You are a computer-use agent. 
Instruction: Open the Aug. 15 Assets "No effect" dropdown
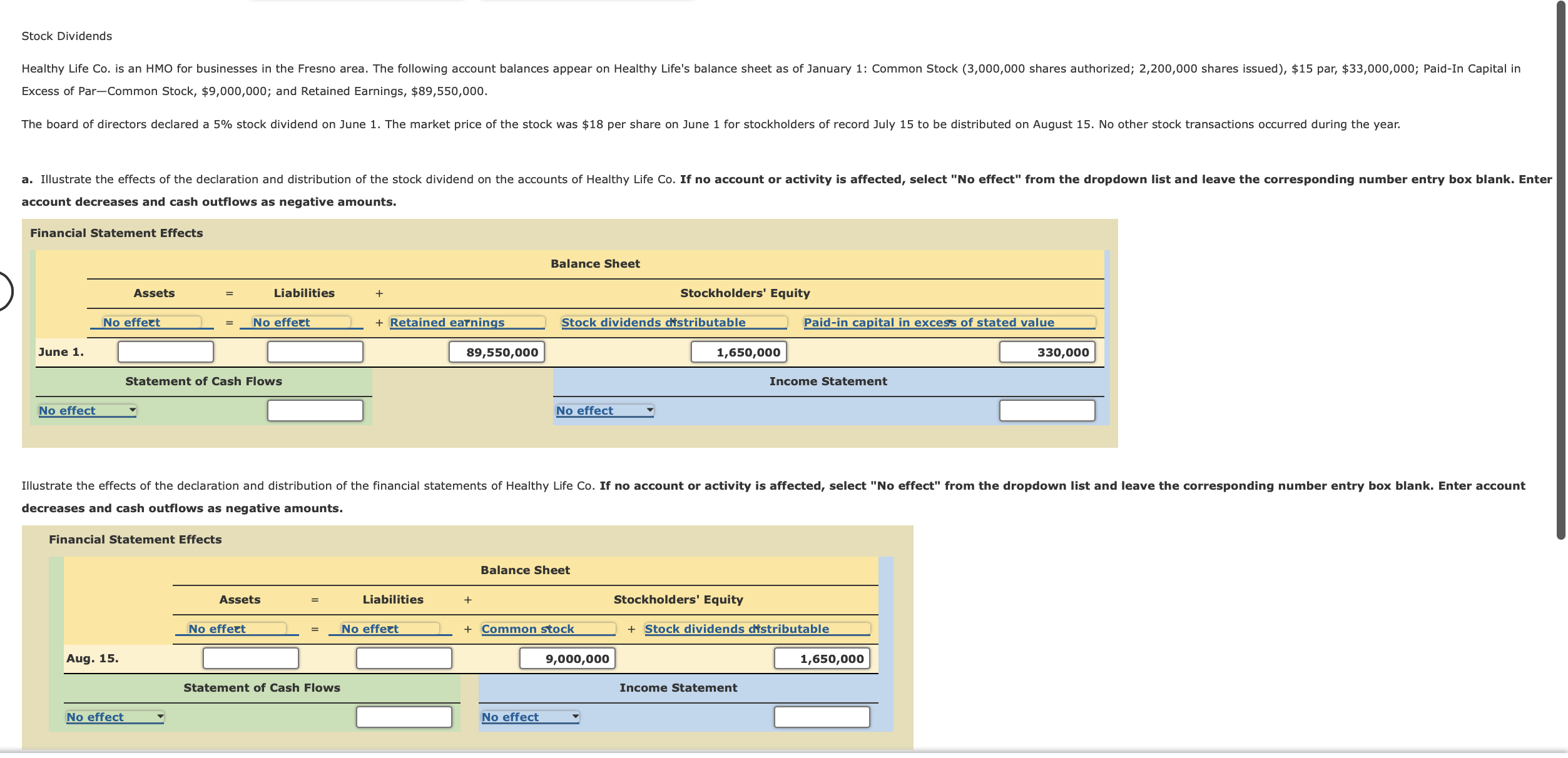coord(236,629)
